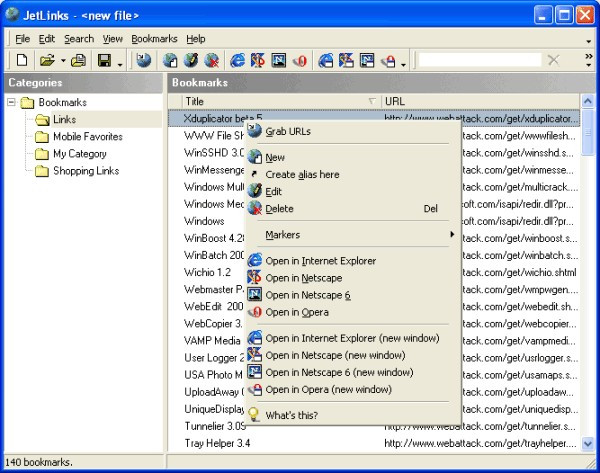Click the Grab URLs toolbar globe icon
The height and width of the screenshot is (473, 600).
[143, 60]
